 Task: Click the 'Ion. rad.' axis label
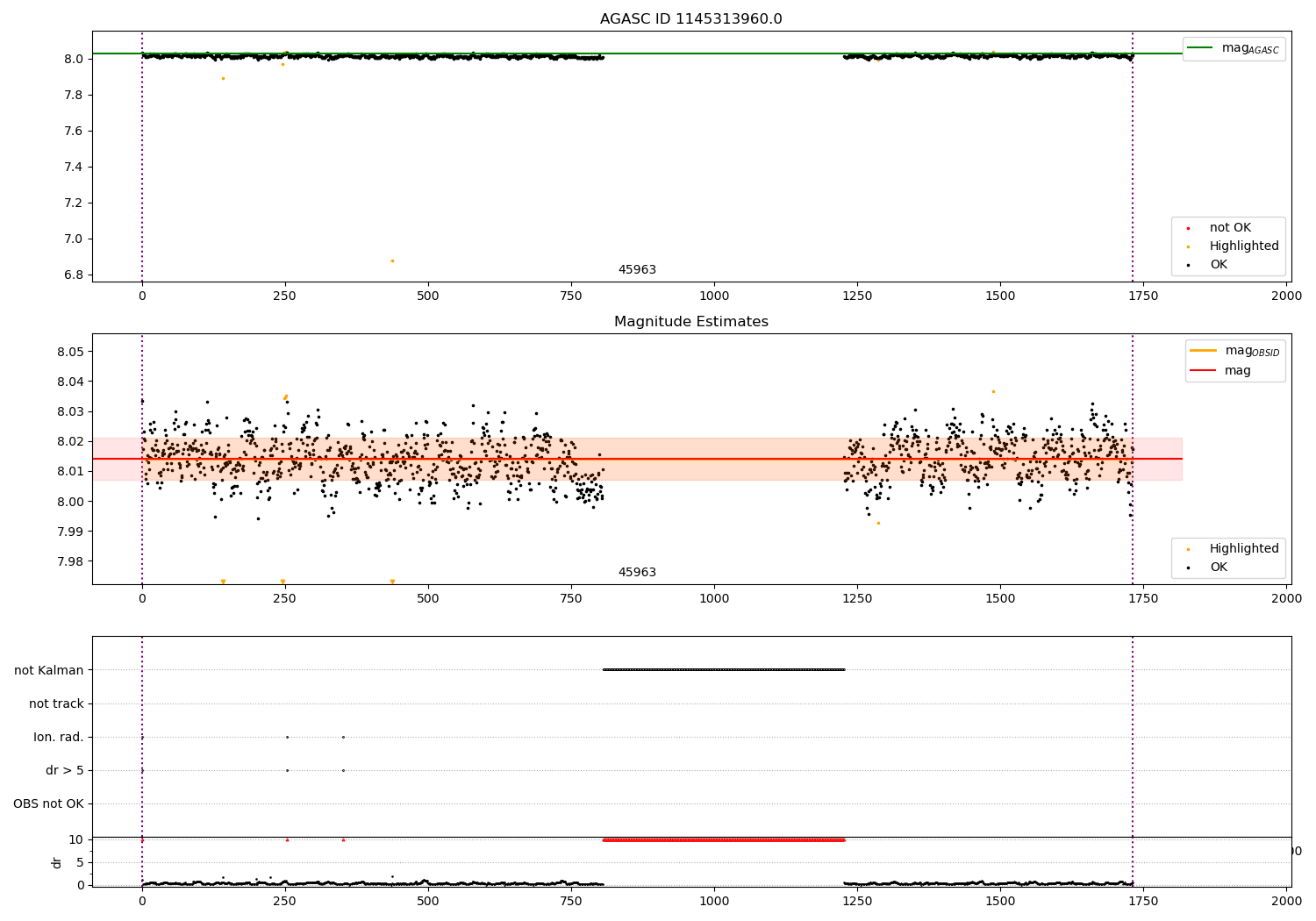(x=59, y=737)
